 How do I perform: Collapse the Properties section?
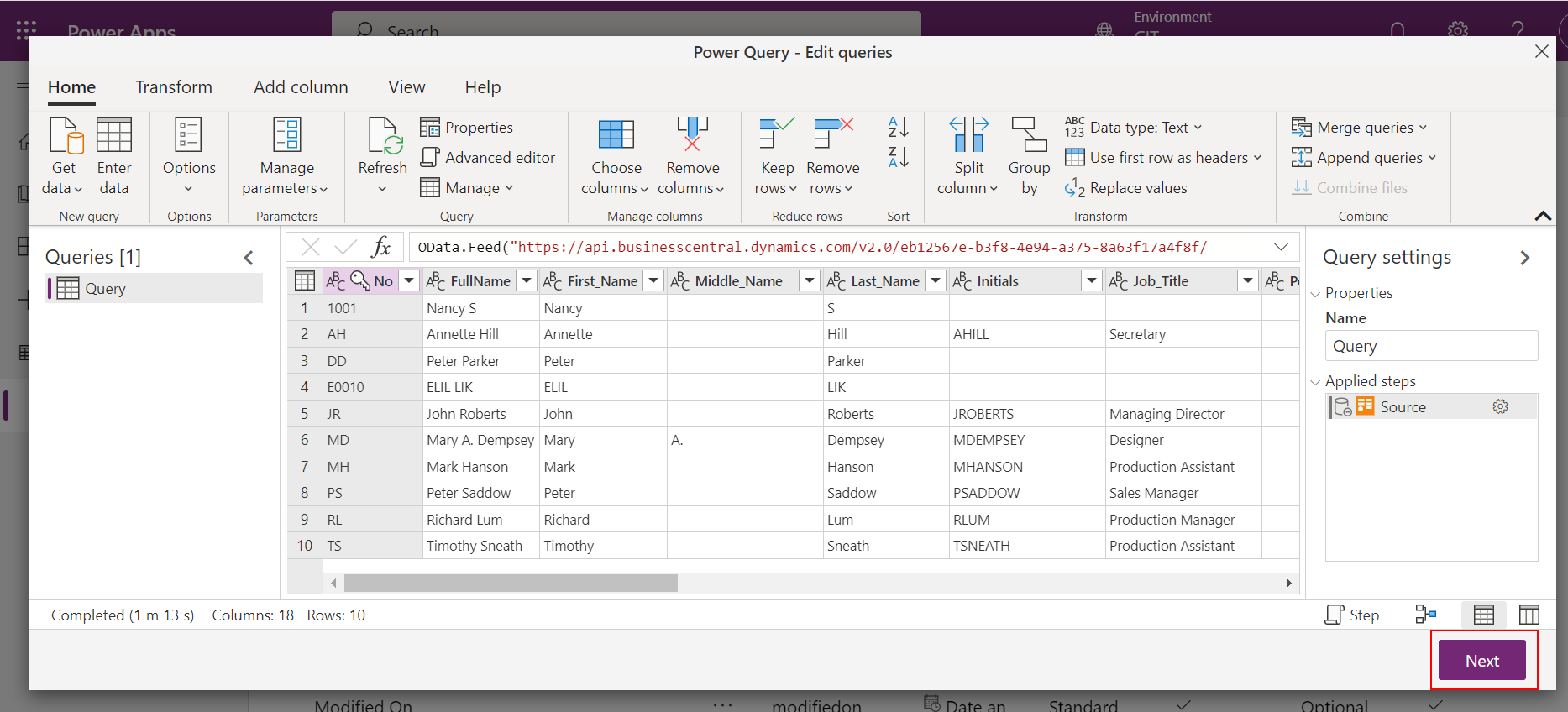coord(1315,294)
